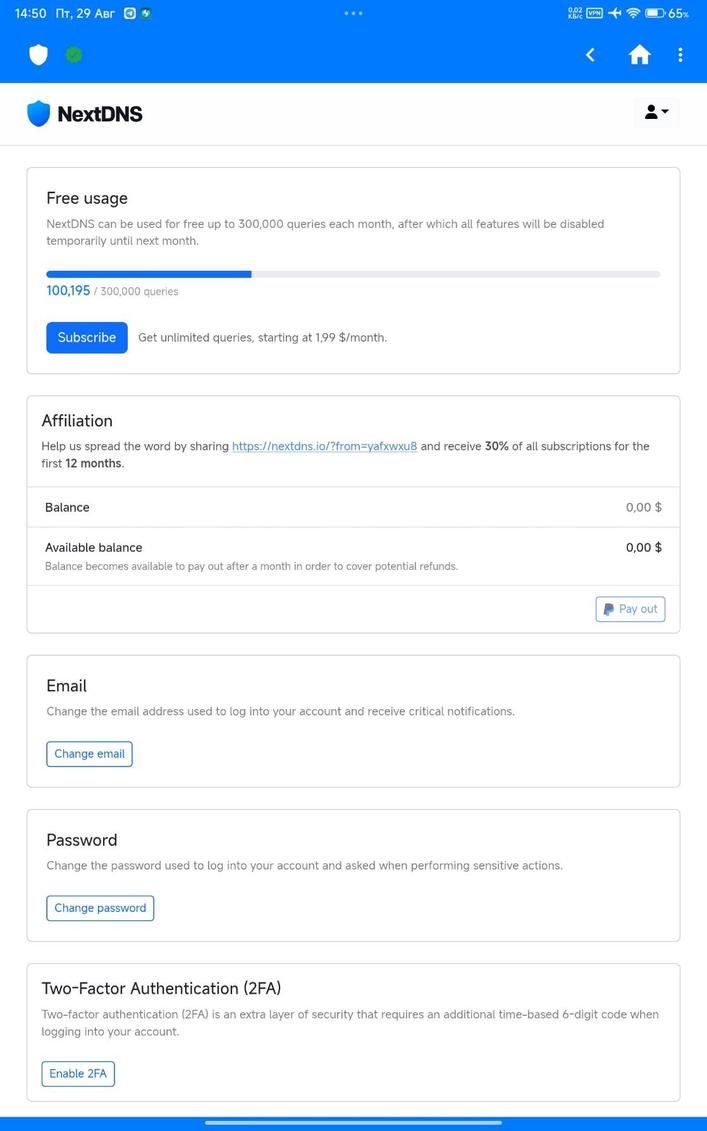Tap the green verified checkmark badge
Image resolution: width=707 pixels, height=1131 pixels.
tap(73, 55)
